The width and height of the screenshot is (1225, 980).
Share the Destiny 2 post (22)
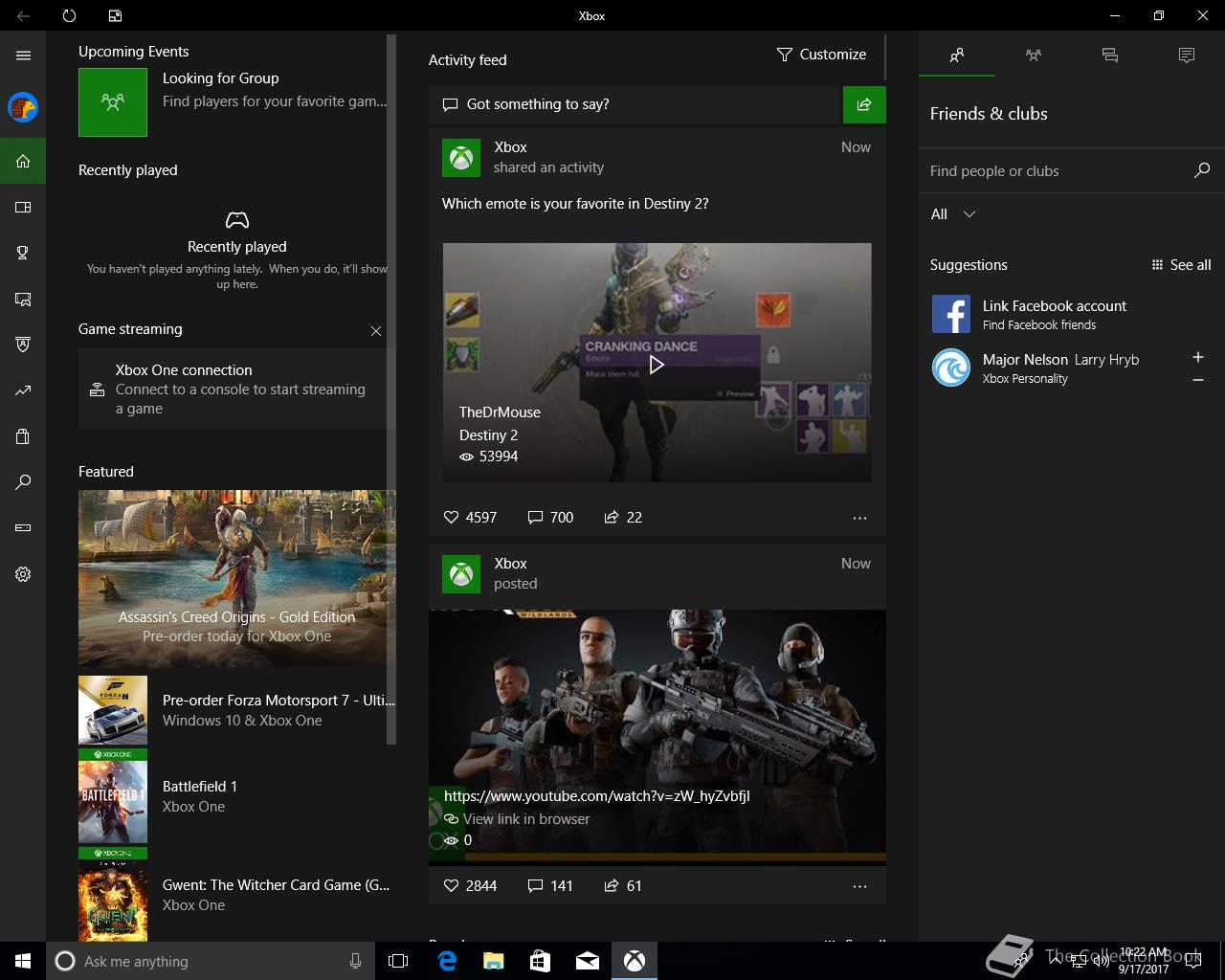[623, 517]
